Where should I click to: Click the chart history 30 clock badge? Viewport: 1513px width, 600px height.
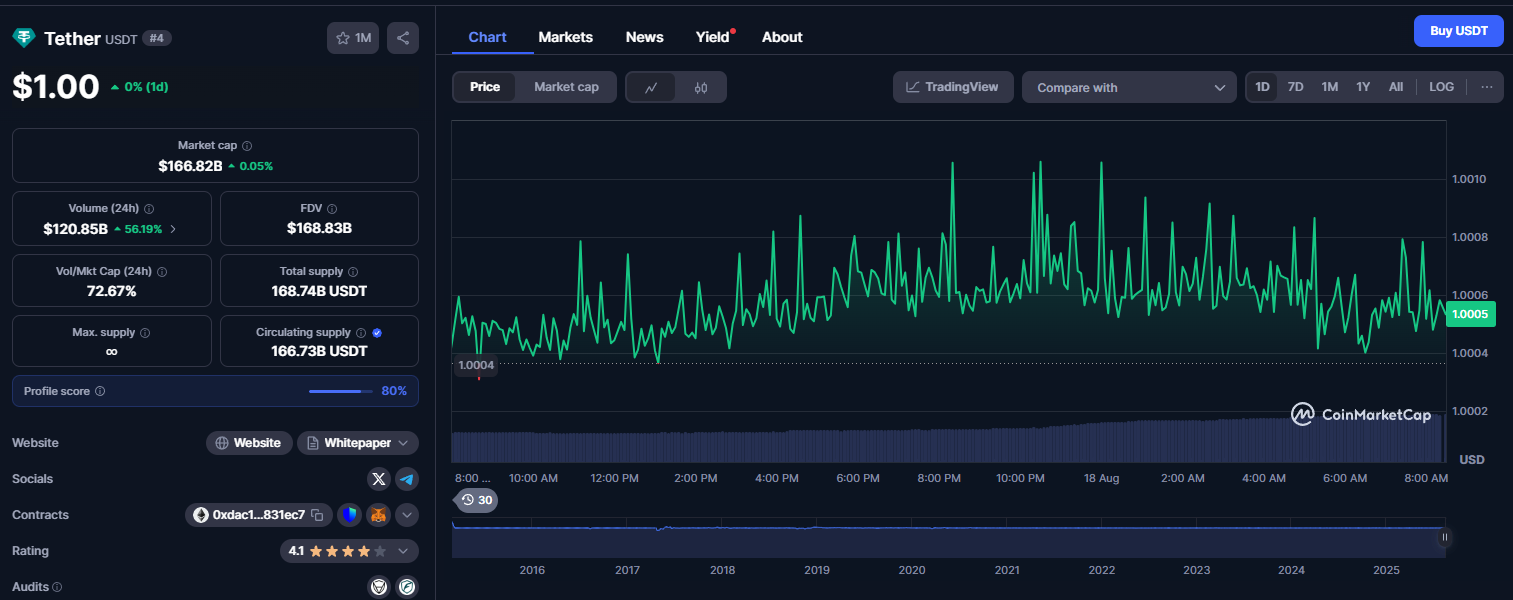[476, 500]
